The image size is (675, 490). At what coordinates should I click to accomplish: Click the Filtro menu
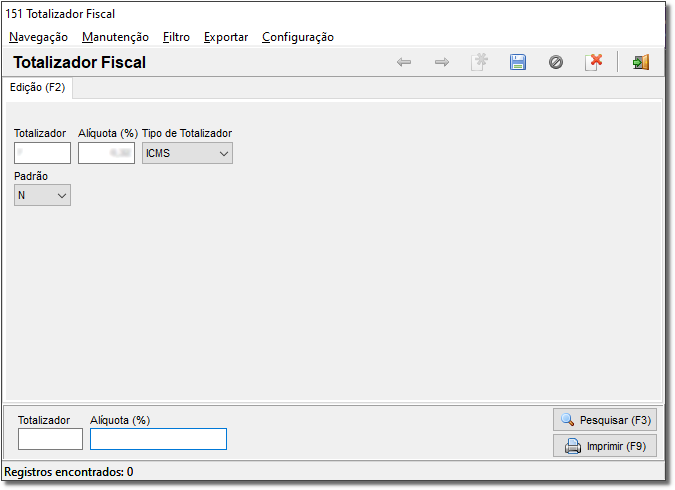pos(176,37)
